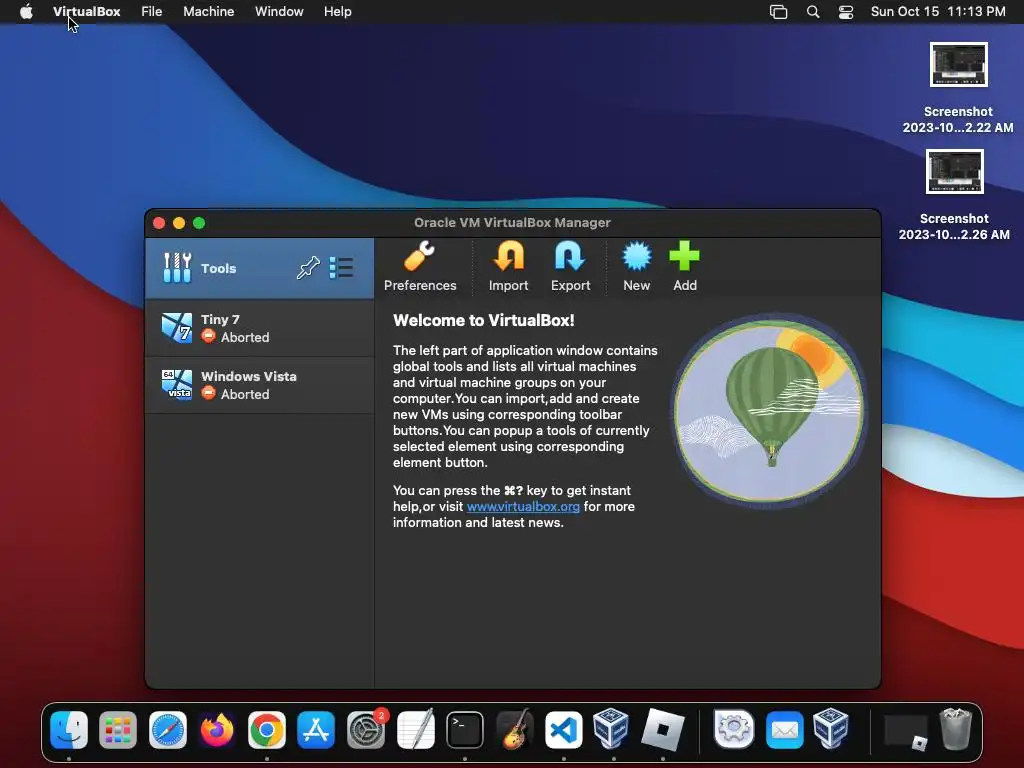Select the Windows Vista virtual machine
The image size is (1024, 768).
(259, 385)
